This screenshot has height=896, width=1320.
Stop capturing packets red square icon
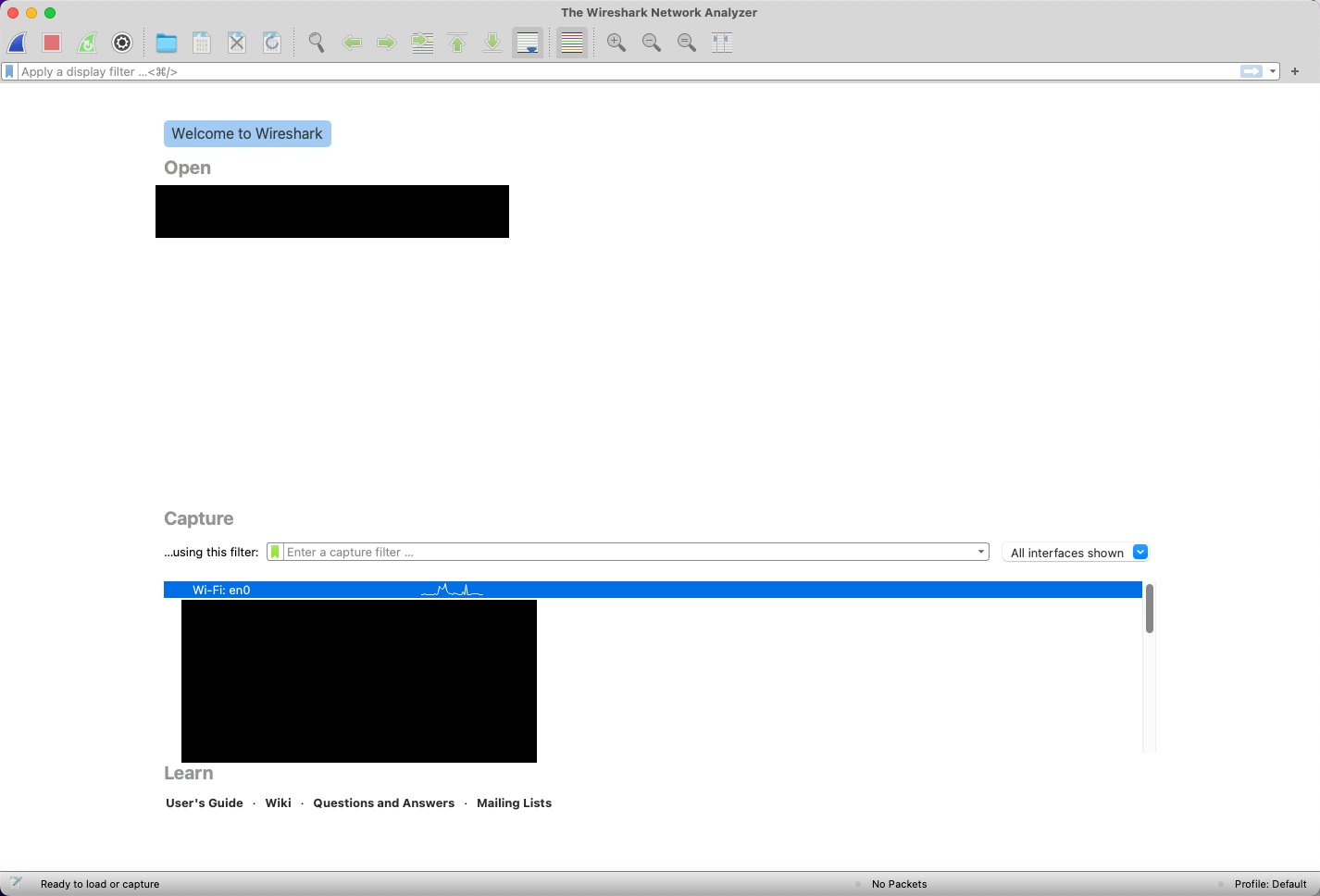coord(52,43)
